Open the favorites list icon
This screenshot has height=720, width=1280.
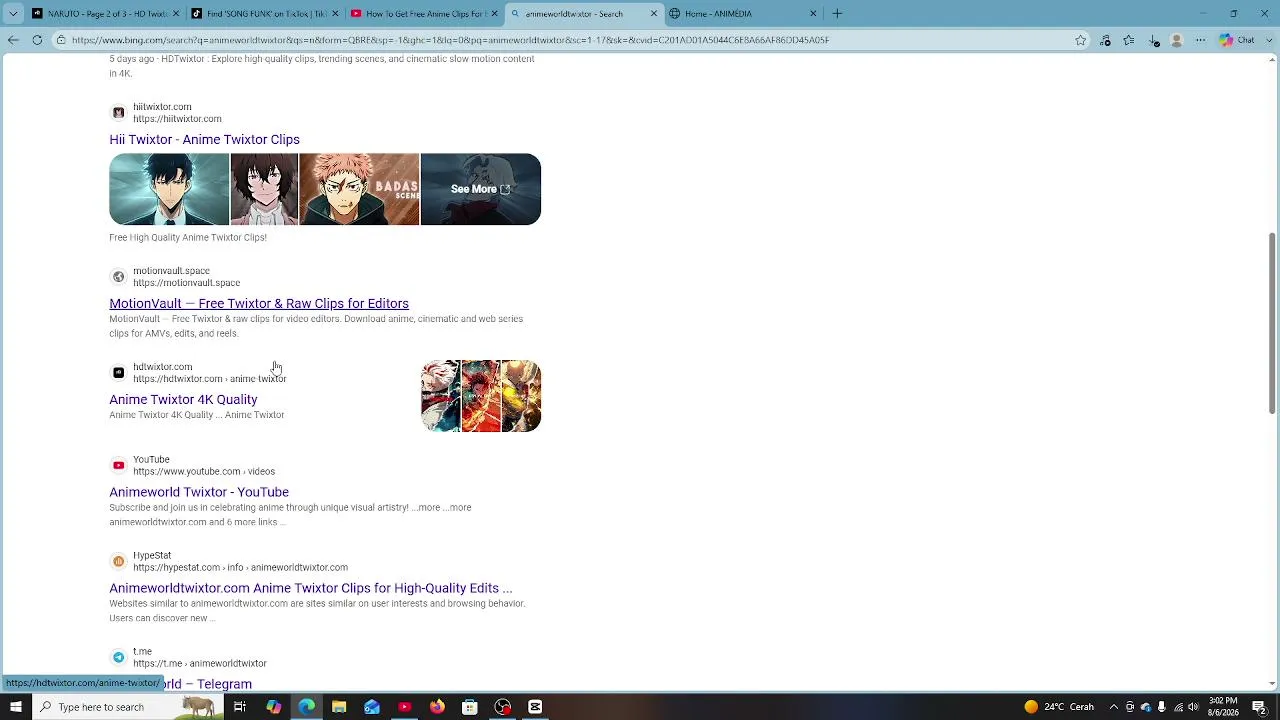[1129, 40]
